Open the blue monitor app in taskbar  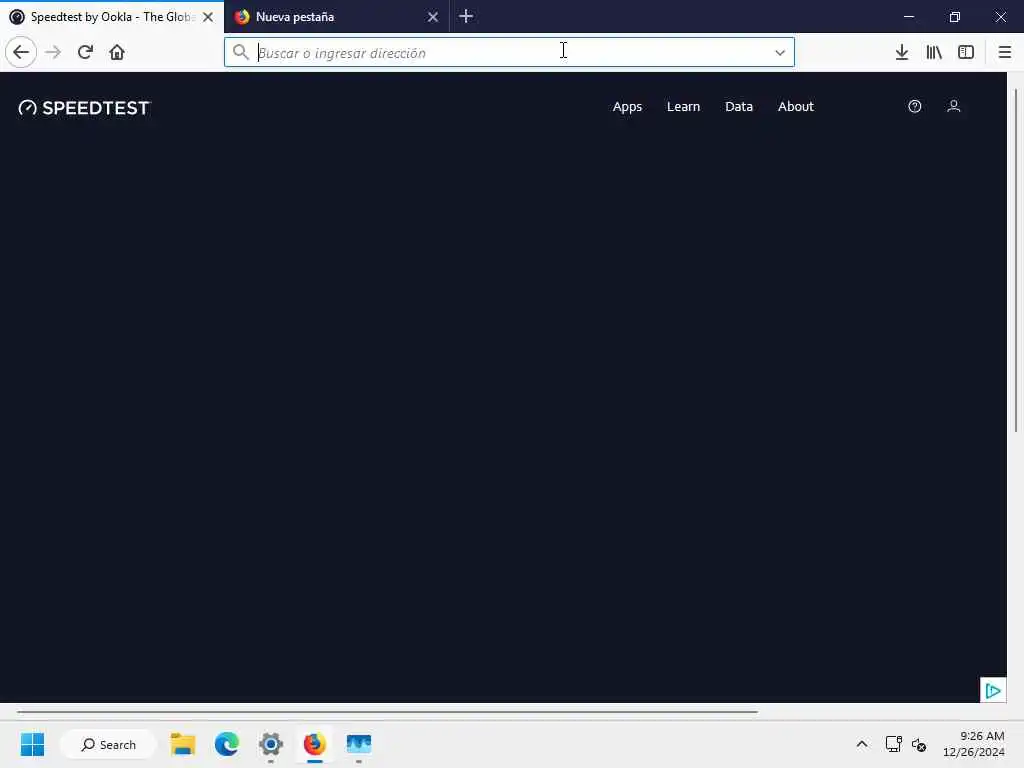coord(359,744)
